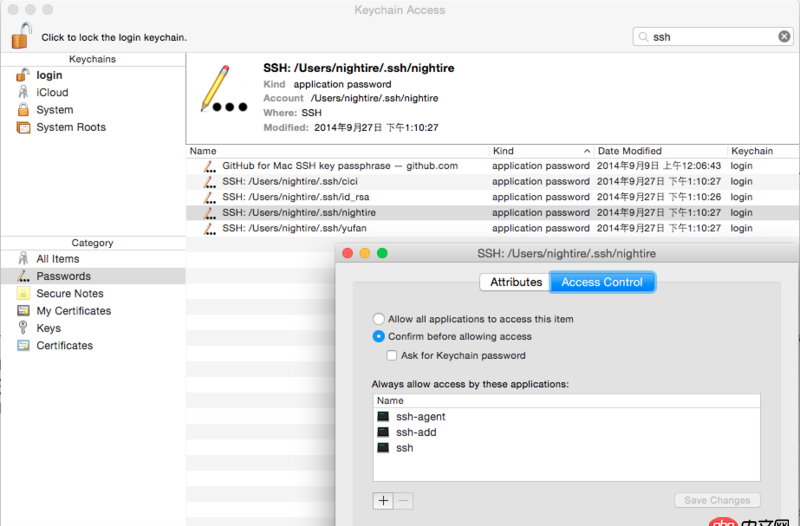This screenshot has width=800, height=526.
Task: Remove application with the minus button
Action: 403,501
